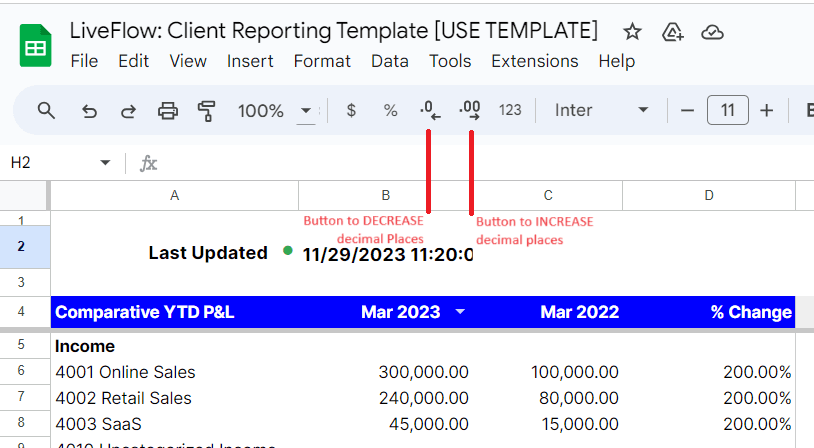Select row 4 header
The width and height of the screenshot is (814, 448).
[24, 311]
